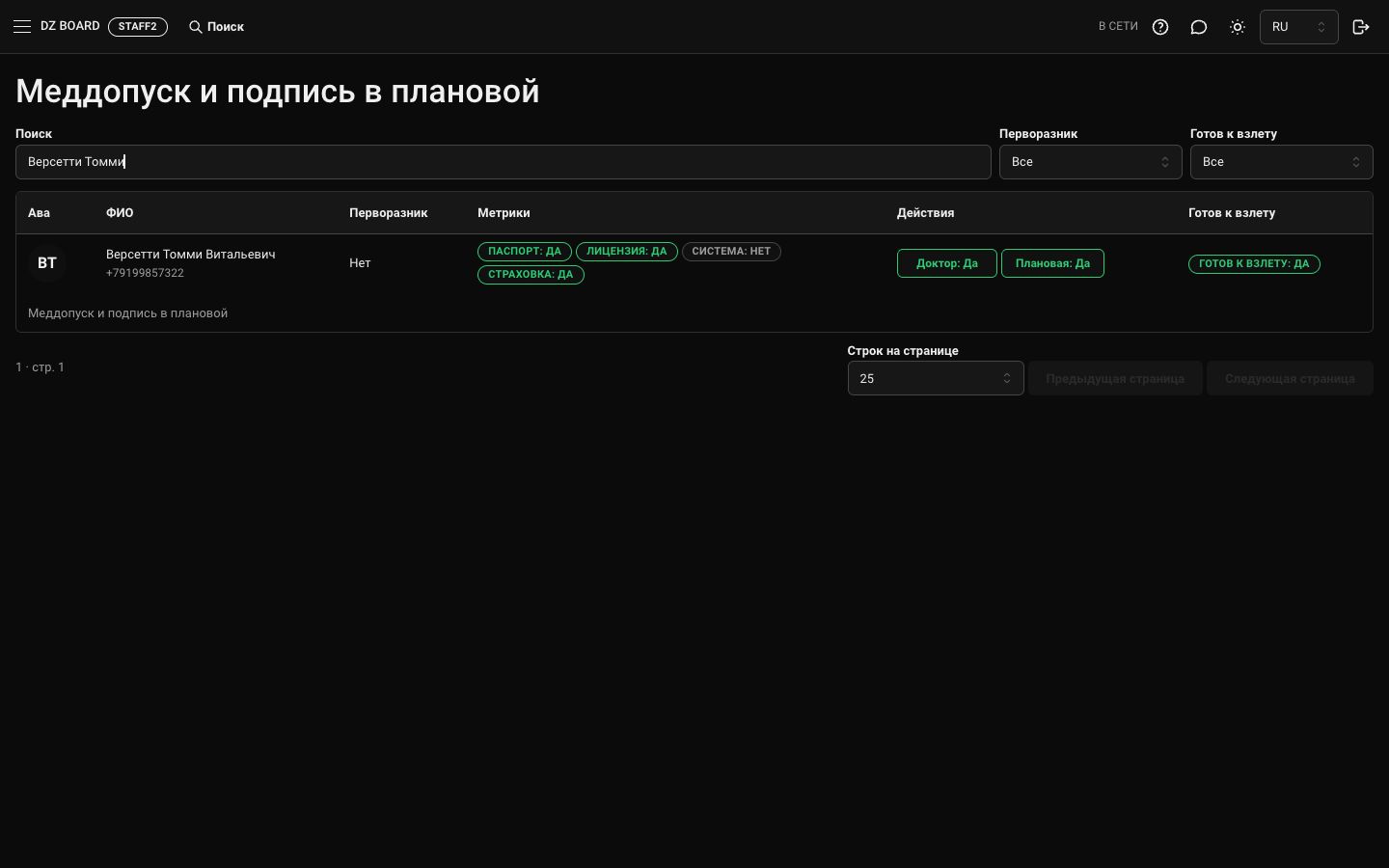The image size is (1389, 868).
Task: Focus the search field containing Версетти Томми
Action: coord(504,162)
